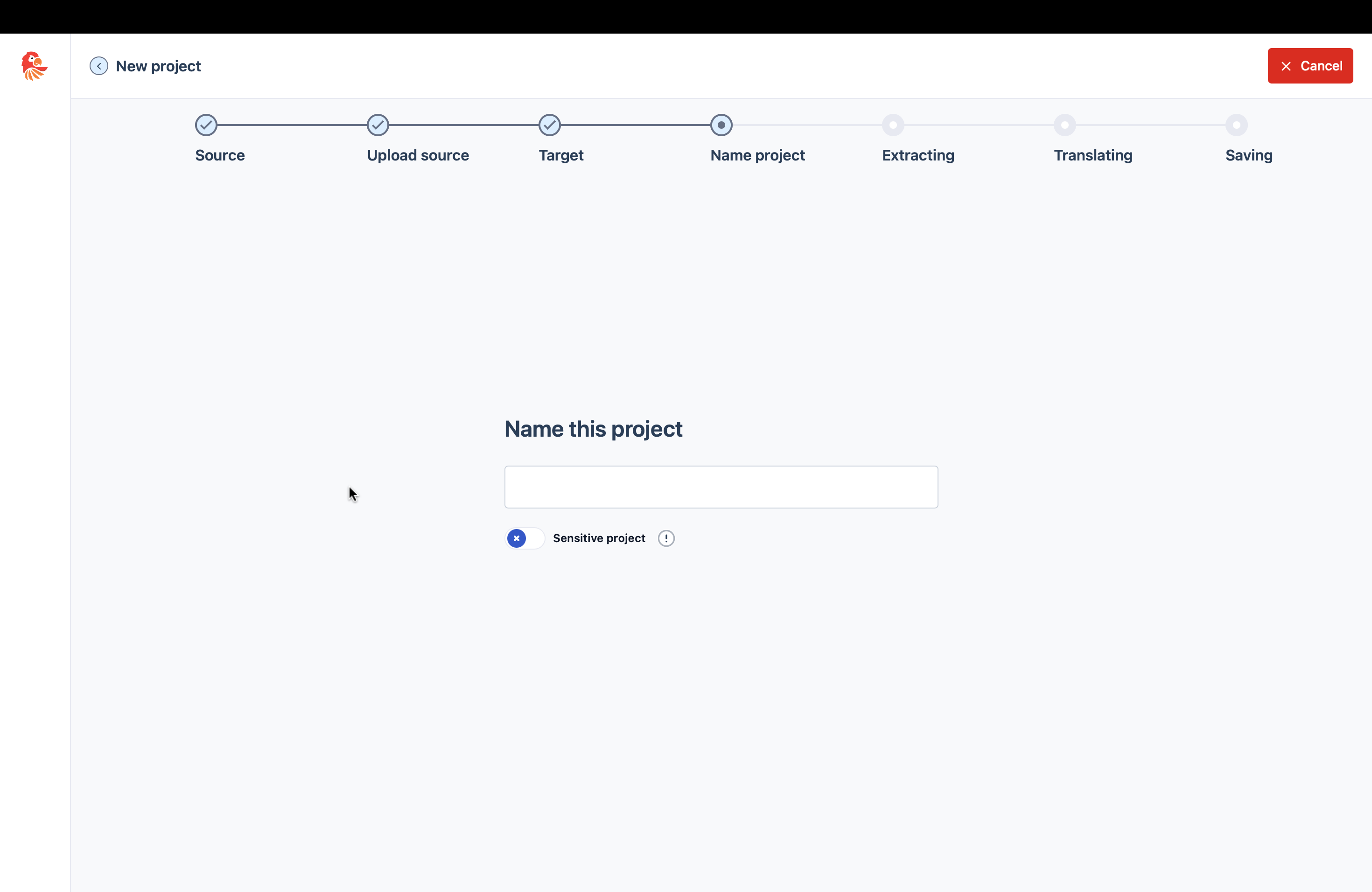
Task: Click the back arrow beside New project
Action: (x=98, y=66)
